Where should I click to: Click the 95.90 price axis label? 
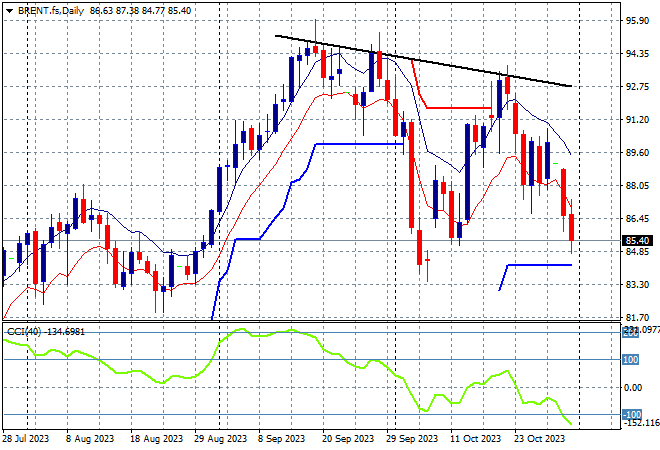tap(637, 21)
